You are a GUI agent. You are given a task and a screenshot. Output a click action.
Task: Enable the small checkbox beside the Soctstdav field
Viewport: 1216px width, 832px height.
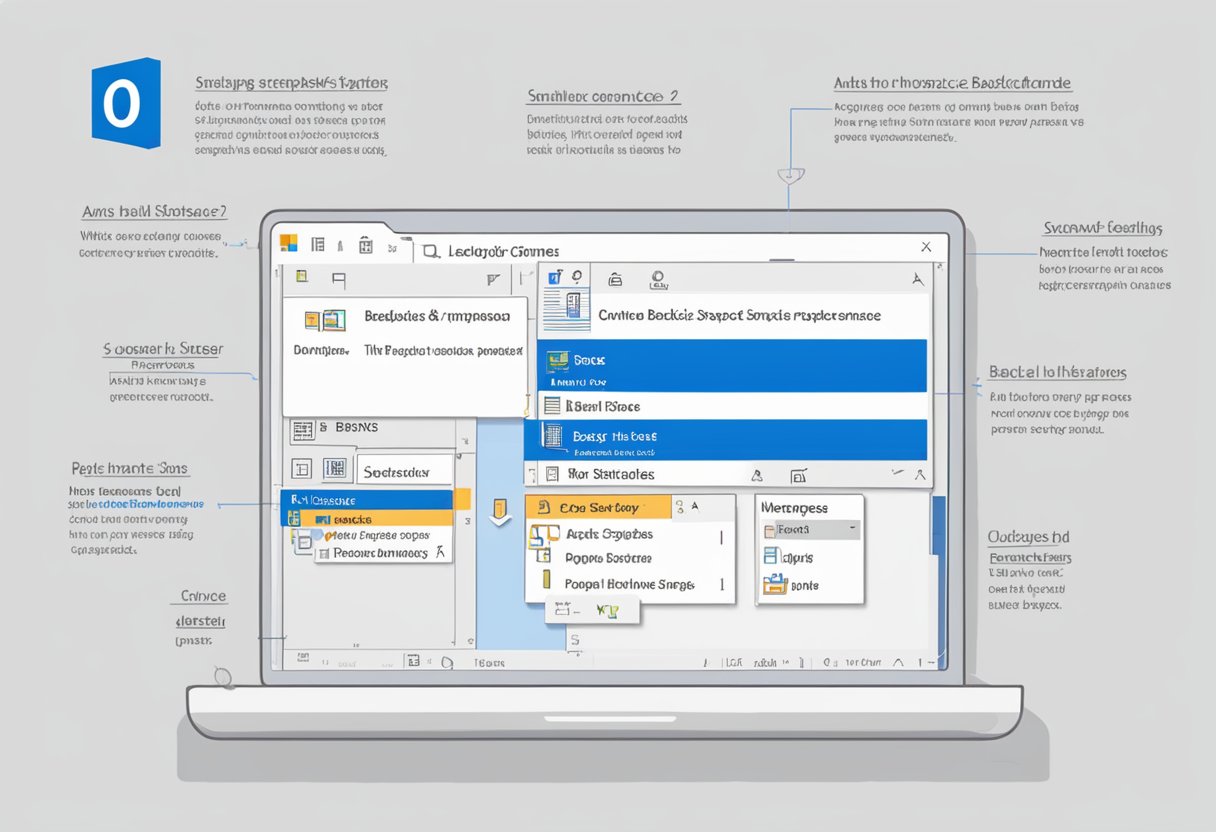tap(335, 469)
